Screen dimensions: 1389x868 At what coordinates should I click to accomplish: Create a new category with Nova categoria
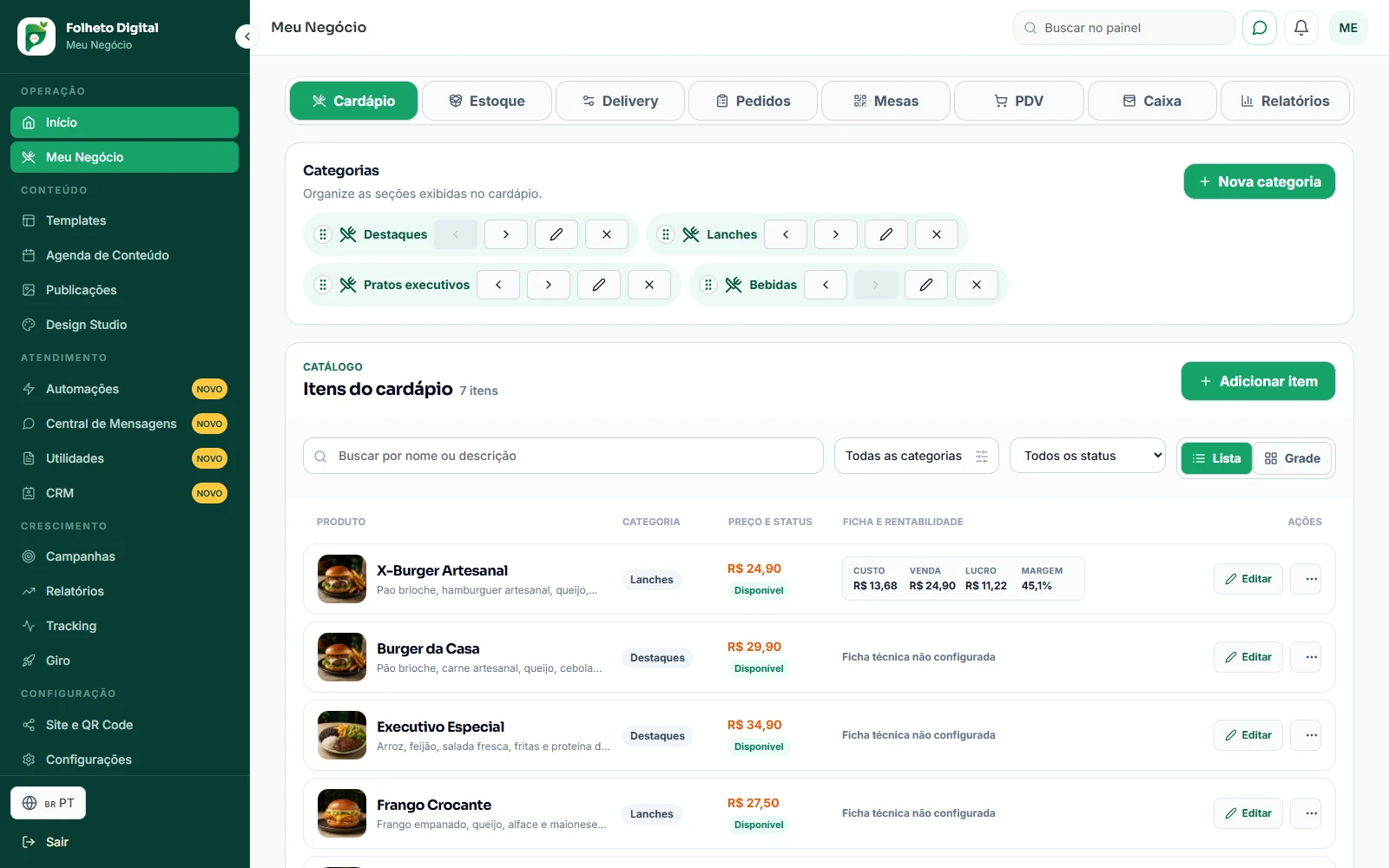click(1260, 181)
